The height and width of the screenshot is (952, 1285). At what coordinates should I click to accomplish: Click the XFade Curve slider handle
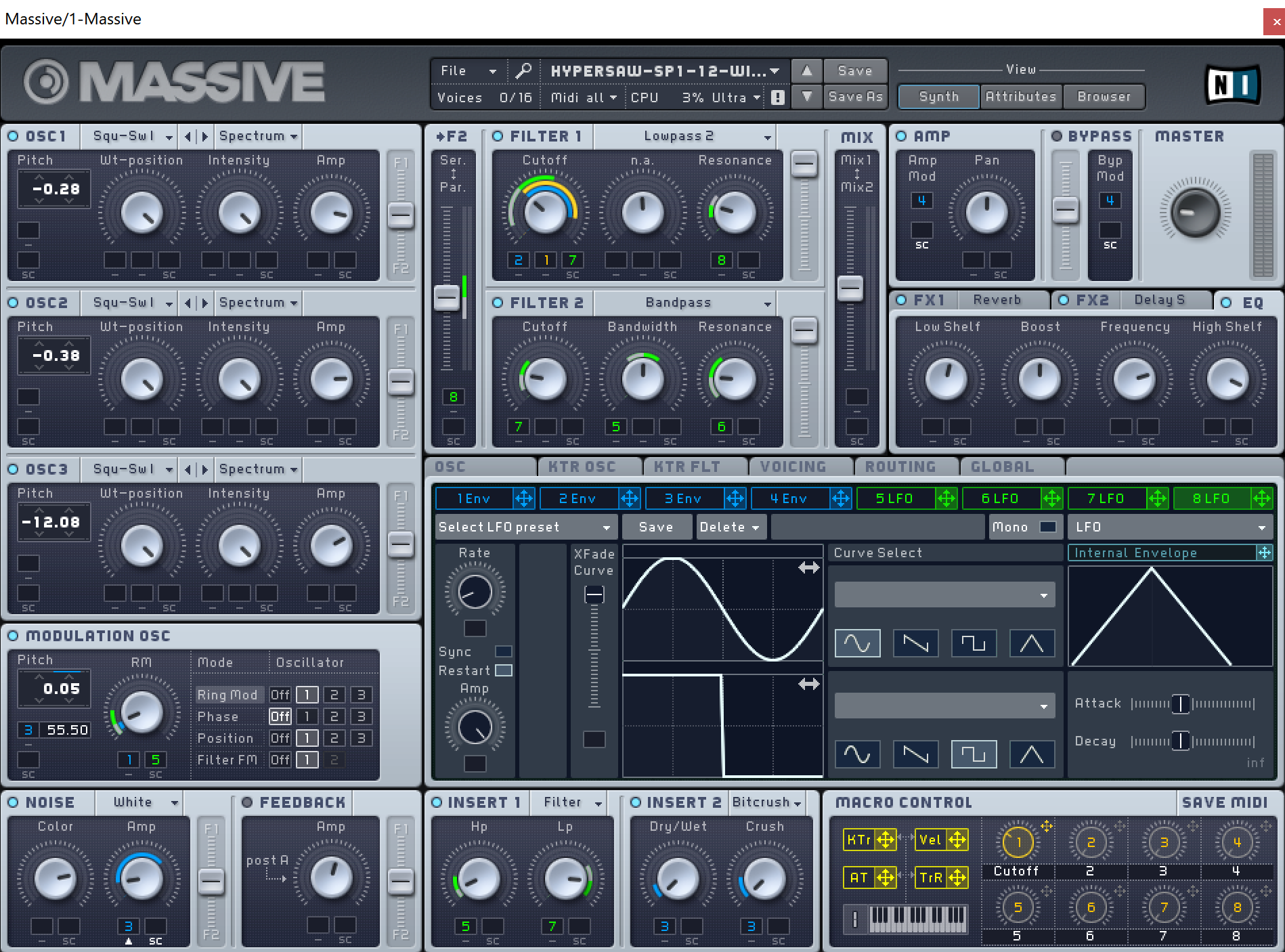(x=594, y=594)
